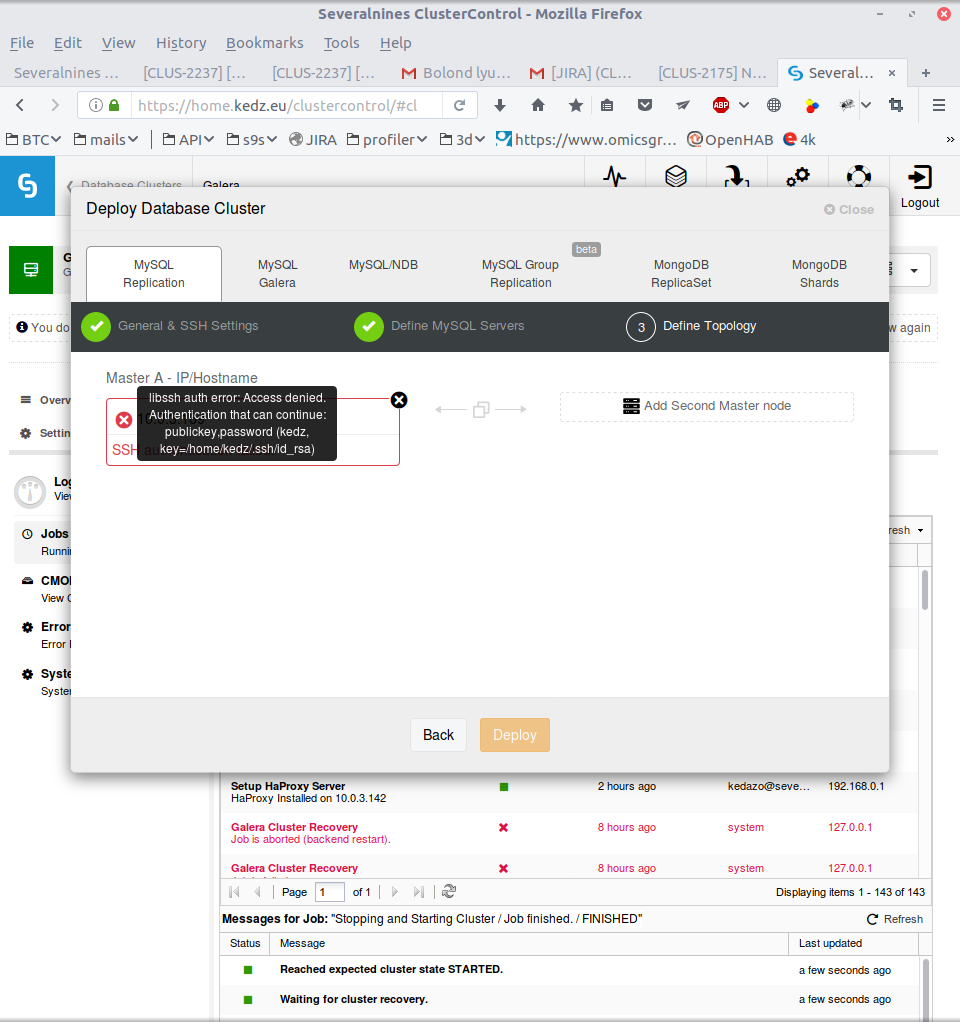Expand the s9s bookmarks folder
Screen dimensions: 960x1022
(252, 139)
